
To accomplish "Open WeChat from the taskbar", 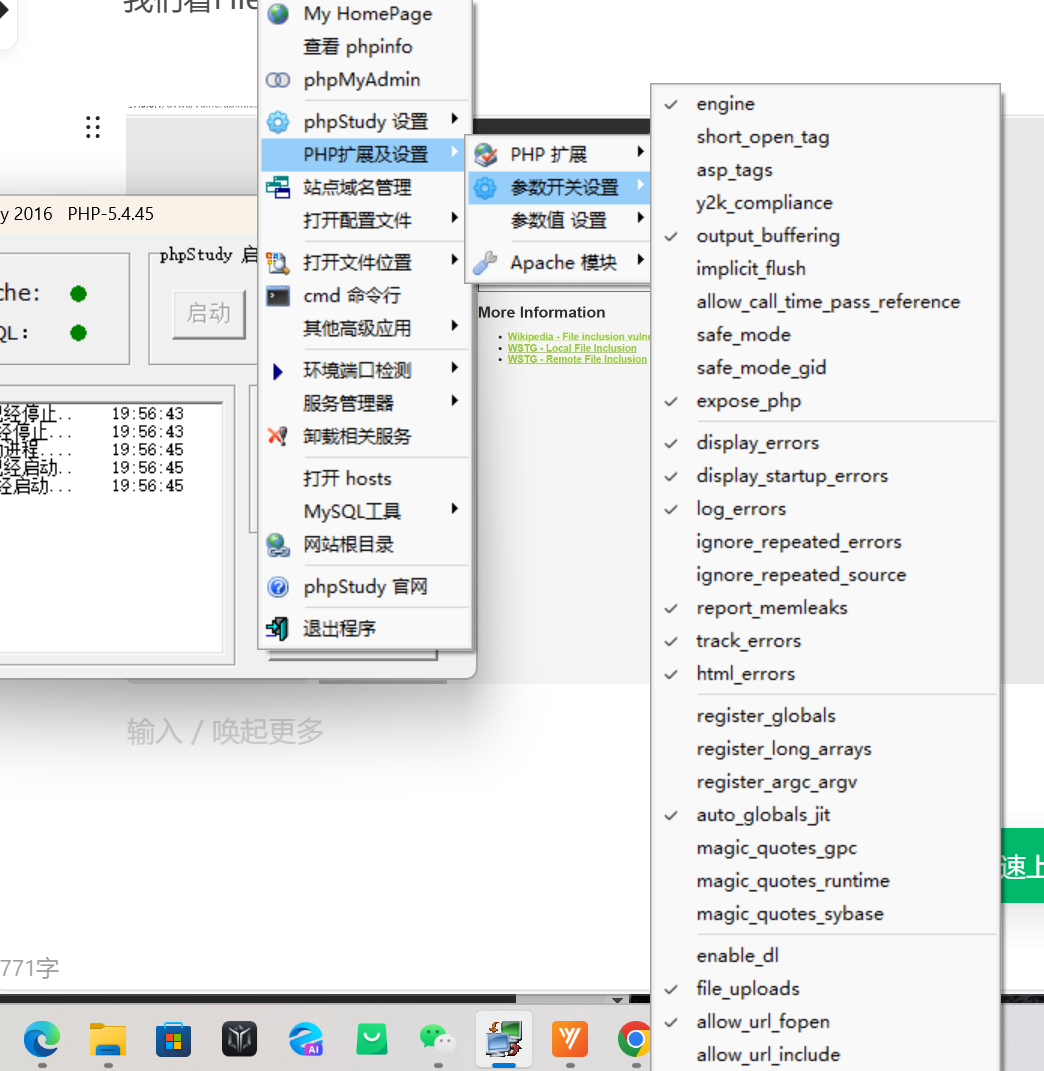I will [438, 1040].
